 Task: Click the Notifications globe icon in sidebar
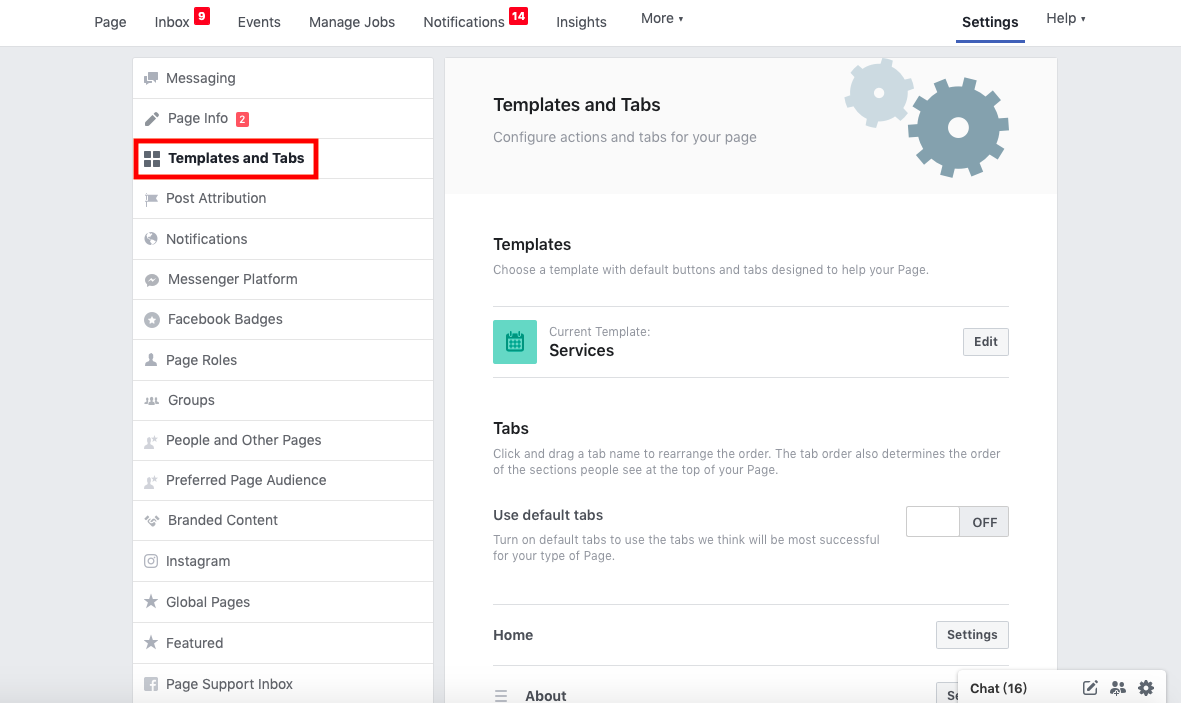tap(151, 239)
